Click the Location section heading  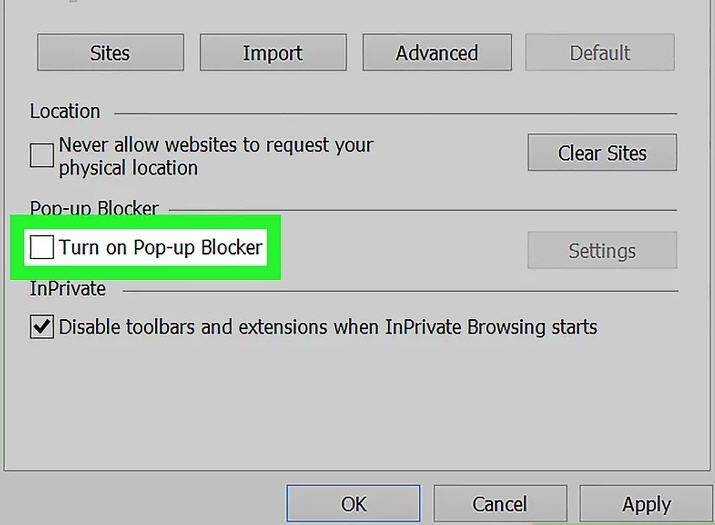point(65,111)
